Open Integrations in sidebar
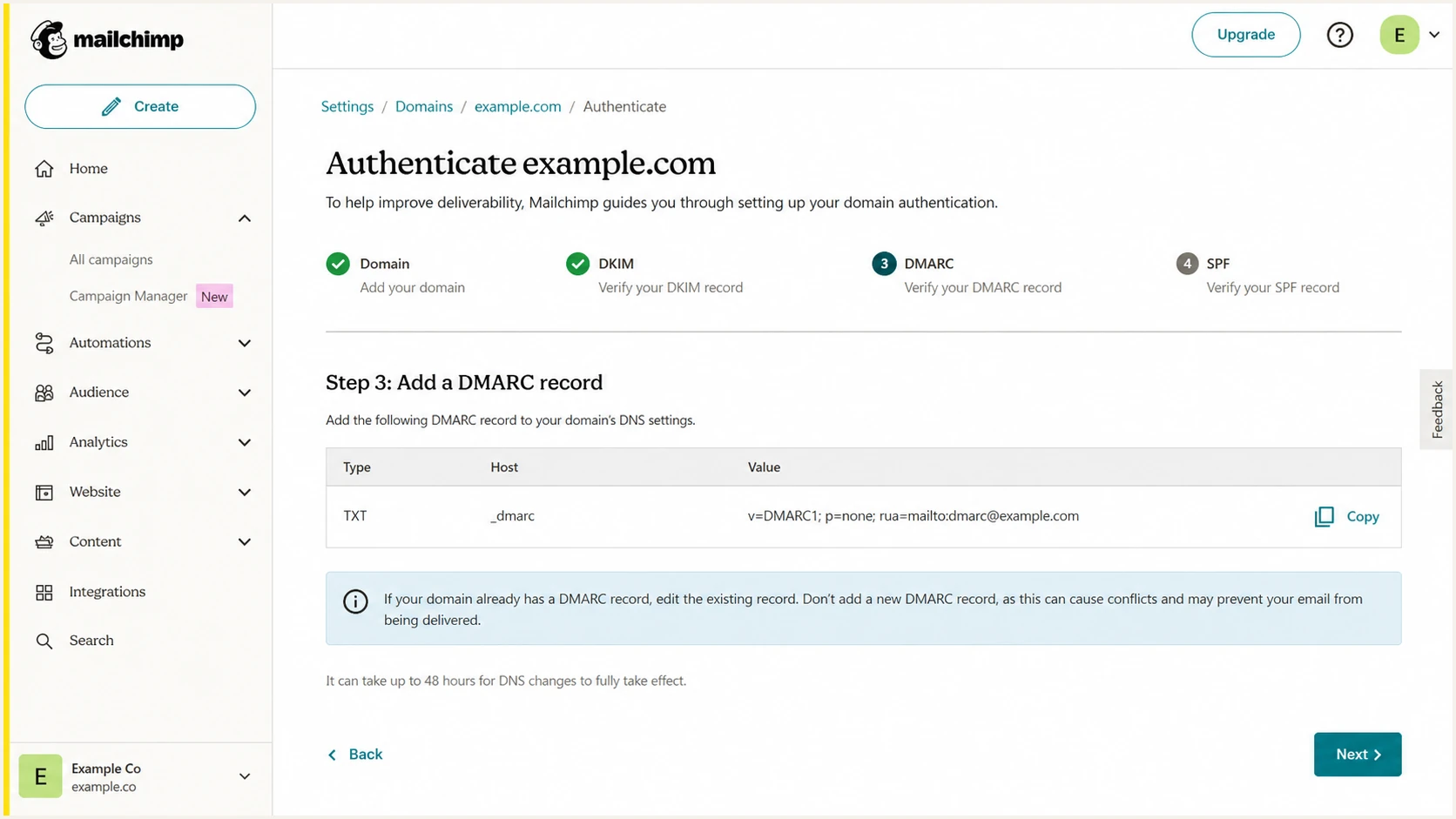Screen dimensions: 1456x819 pos(107,592)
